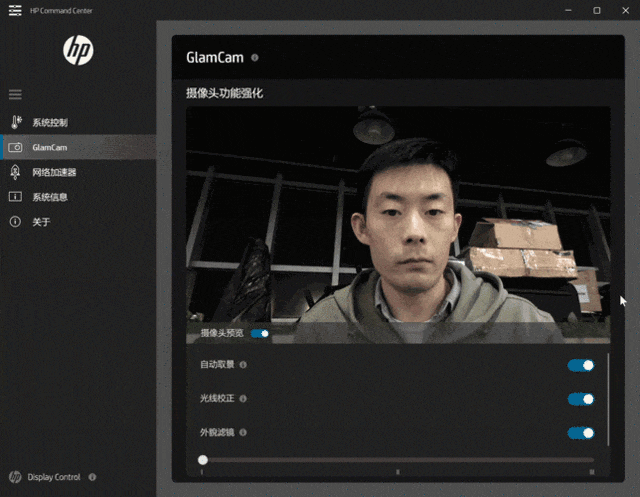
Task: Disable 光线校正 lighting correction switch
Action: pos(581,399)
